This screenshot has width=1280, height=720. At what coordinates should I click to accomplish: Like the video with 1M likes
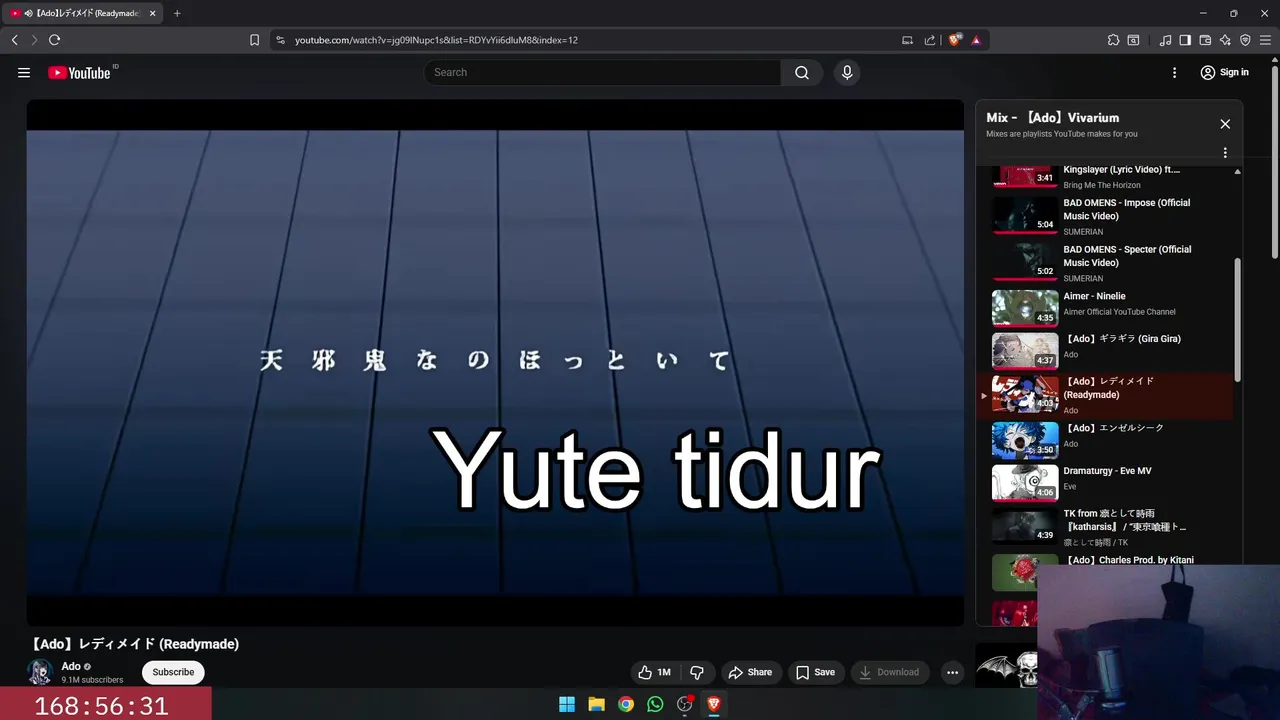coord(654,672)
